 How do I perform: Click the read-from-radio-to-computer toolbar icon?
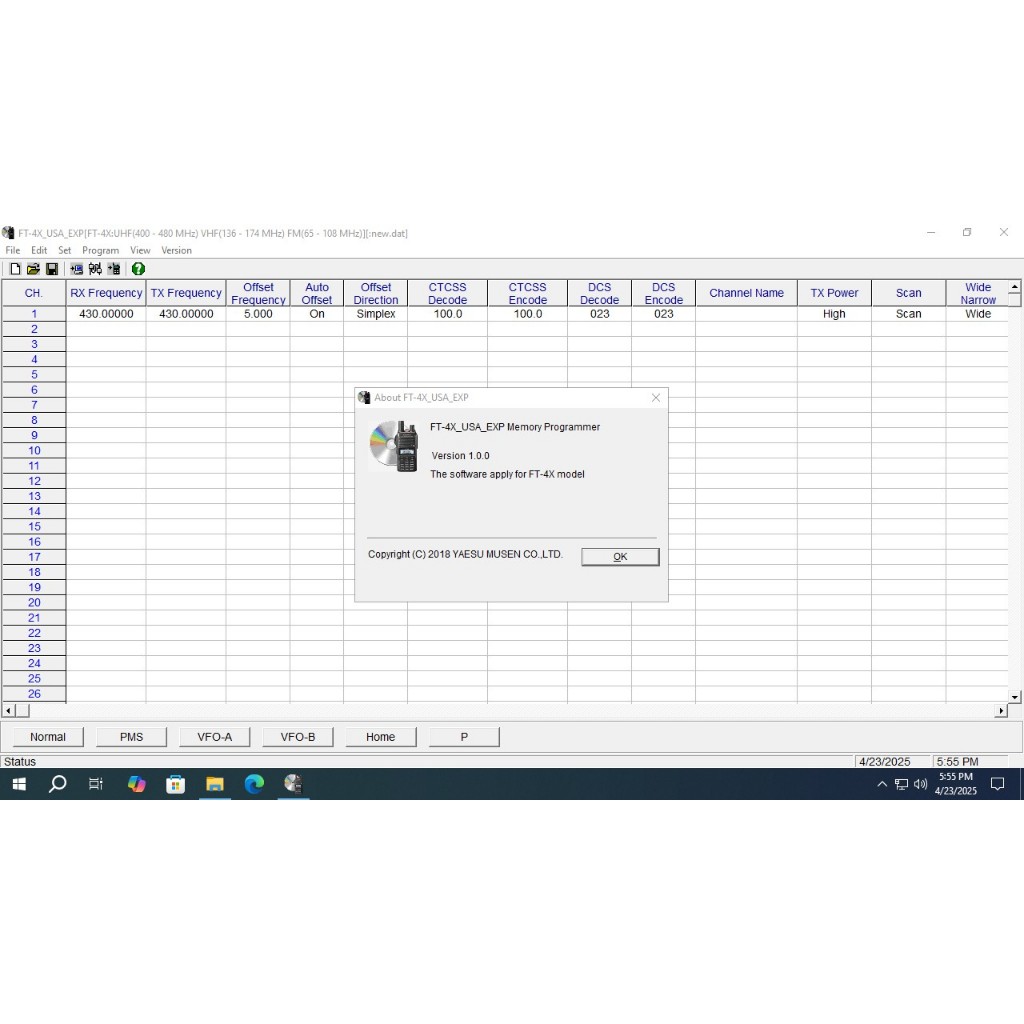[x=76, y=269]
